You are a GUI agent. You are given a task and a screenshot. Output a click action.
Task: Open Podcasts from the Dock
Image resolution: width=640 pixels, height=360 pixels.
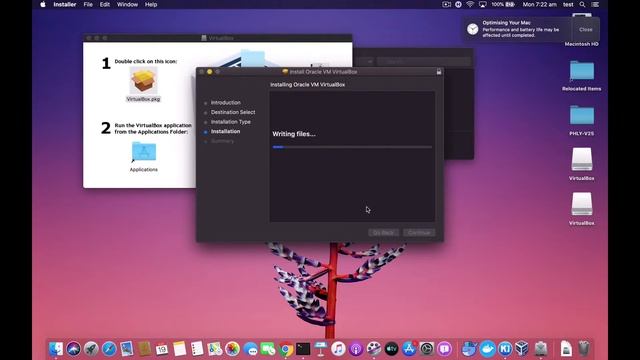coord(356,349)
